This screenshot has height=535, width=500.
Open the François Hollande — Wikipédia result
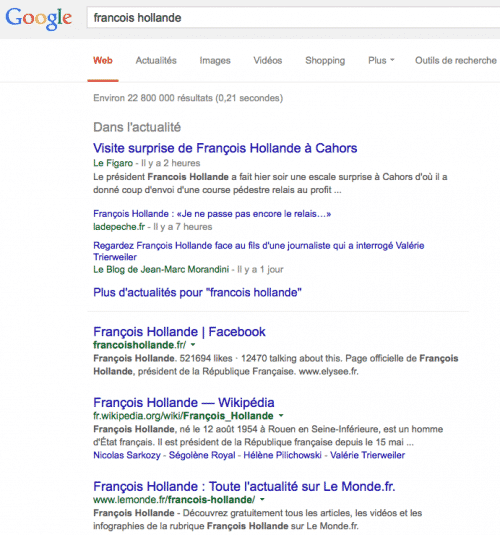(184, 403)
